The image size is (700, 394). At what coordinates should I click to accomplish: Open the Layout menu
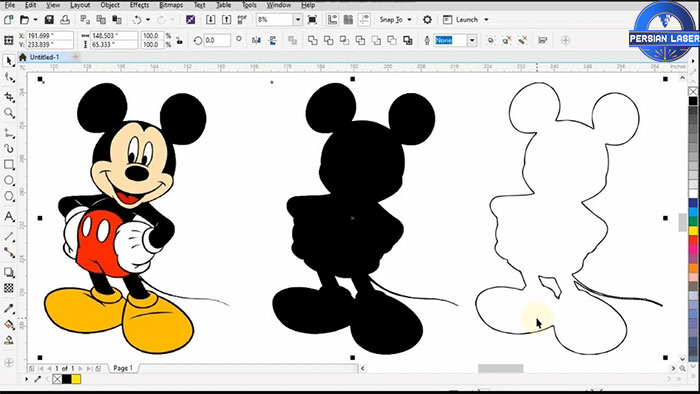coord(80,5)
